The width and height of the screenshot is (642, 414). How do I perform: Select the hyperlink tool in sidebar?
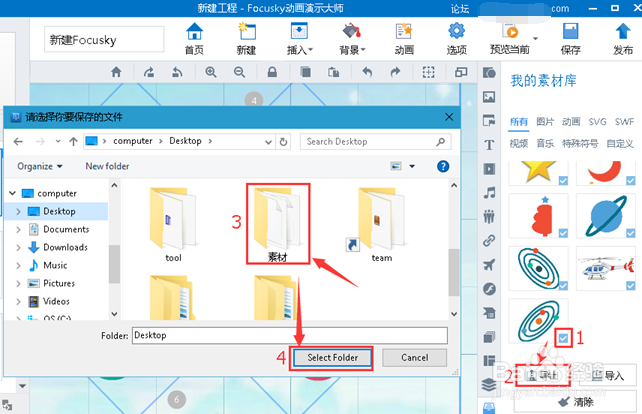(x=489, y=241)
